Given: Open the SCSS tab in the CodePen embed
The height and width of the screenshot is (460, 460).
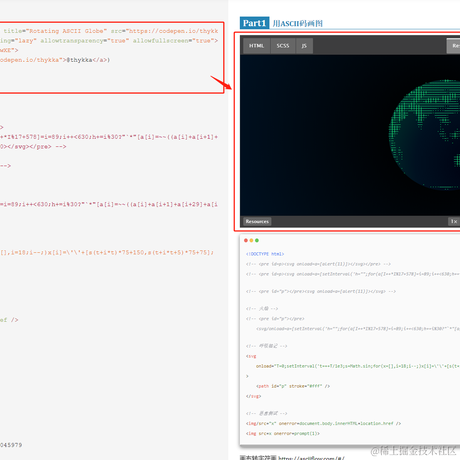Looking at the screenshot, I should point(283,46).
